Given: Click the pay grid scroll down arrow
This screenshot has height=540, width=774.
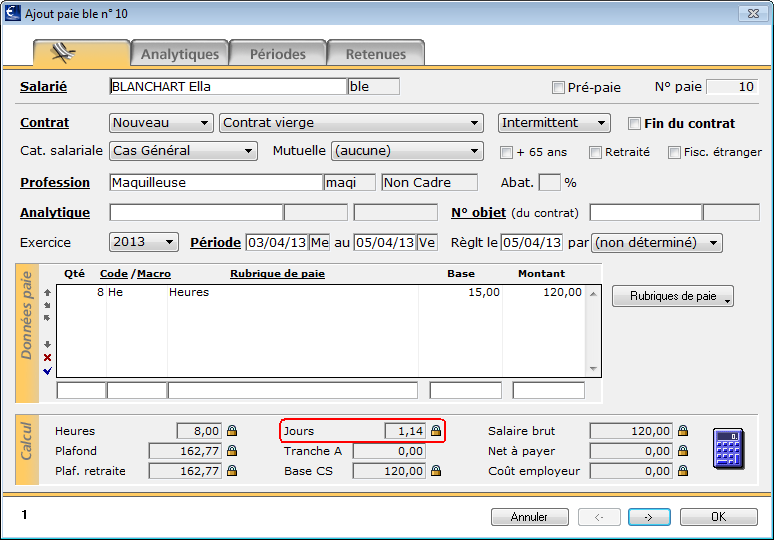Looking at the screenshot, I should point(593,369).
